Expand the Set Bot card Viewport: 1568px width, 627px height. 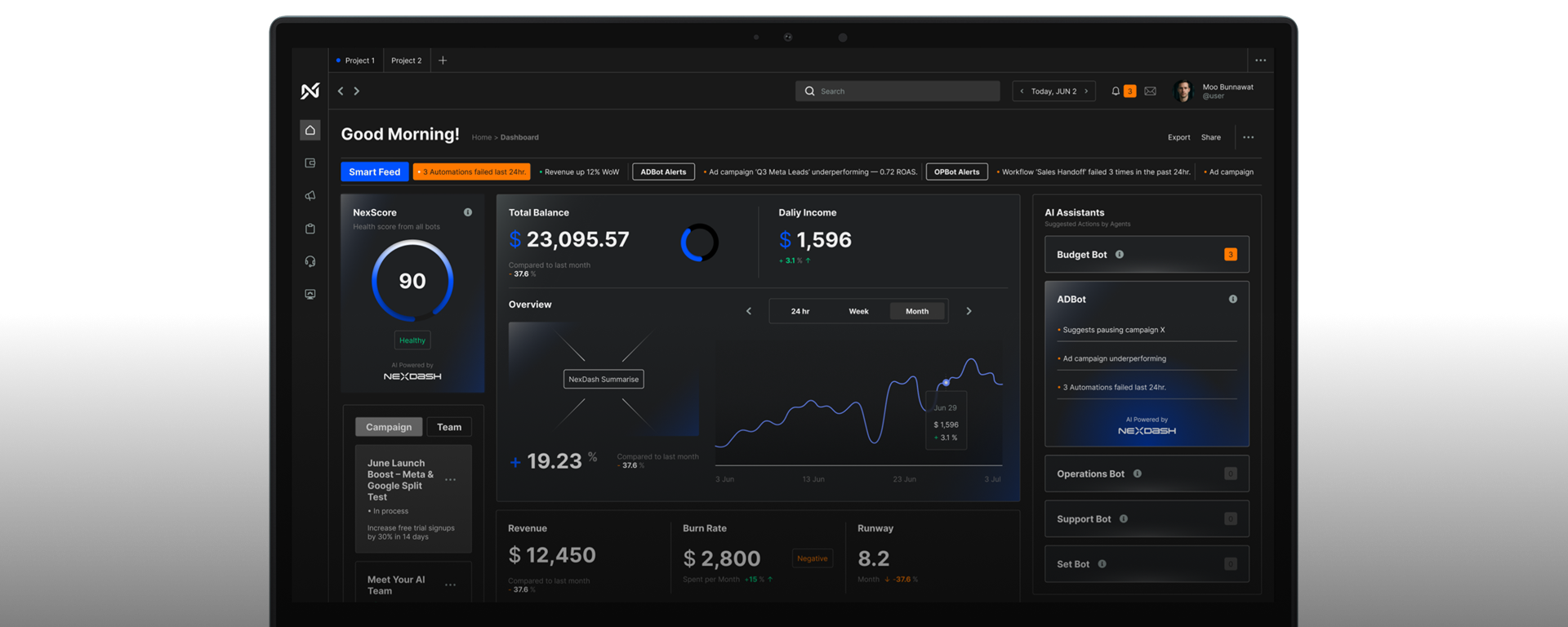[x=1147, y=564]
